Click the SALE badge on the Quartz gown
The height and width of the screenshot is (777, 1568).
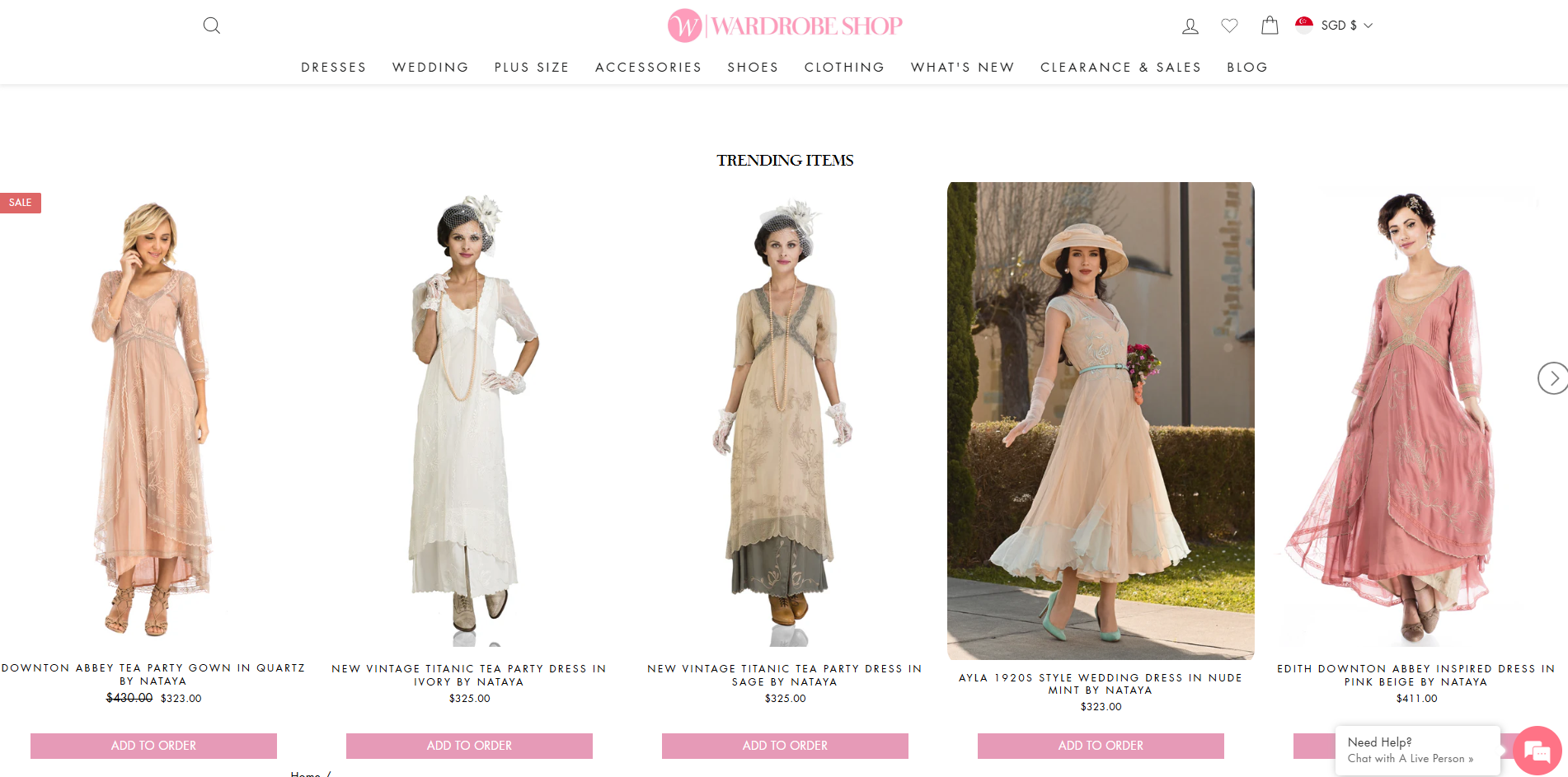[20, 202]
